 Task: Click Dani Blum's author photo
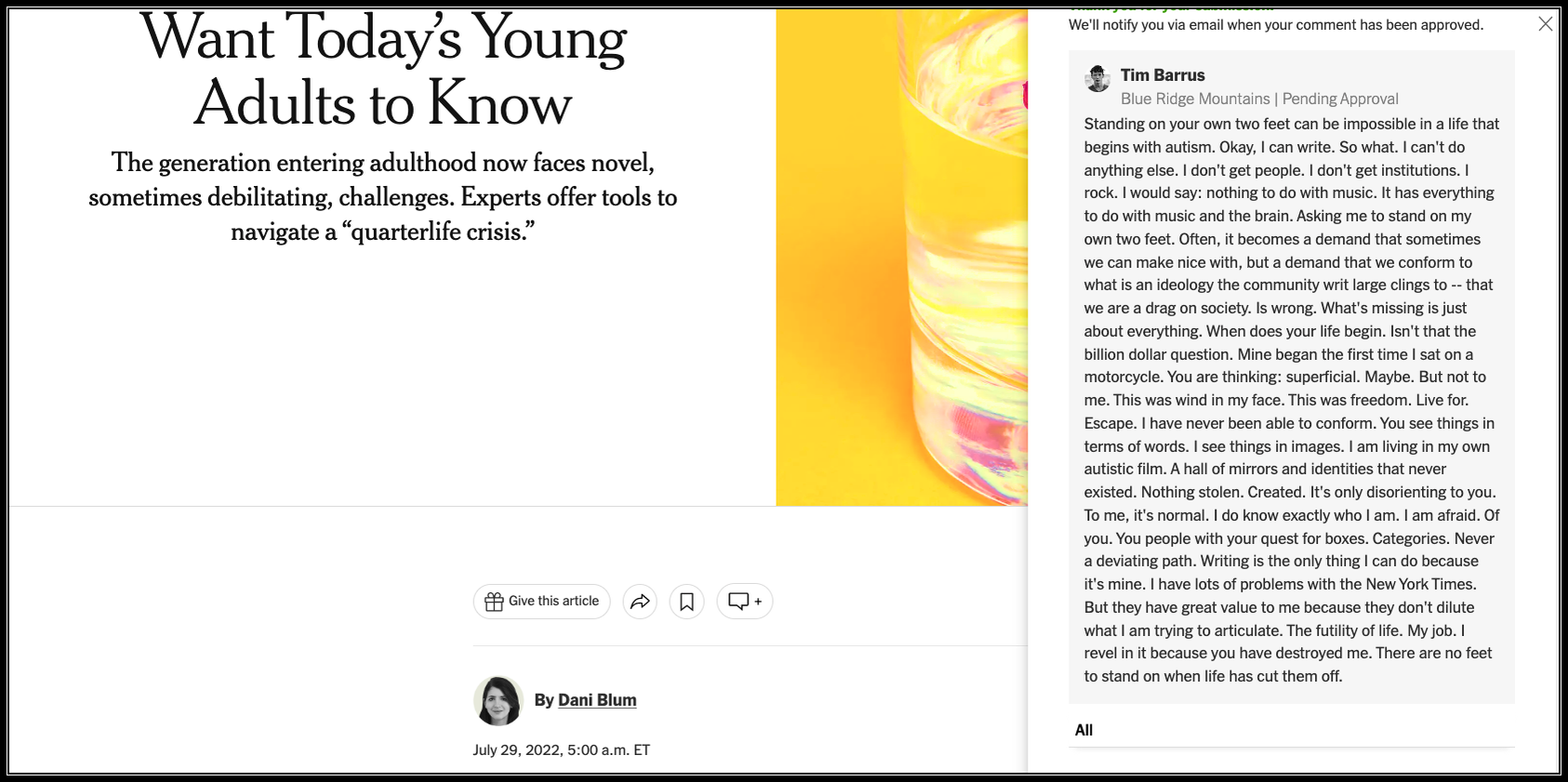pyautogui.click(x=498, y=701)
